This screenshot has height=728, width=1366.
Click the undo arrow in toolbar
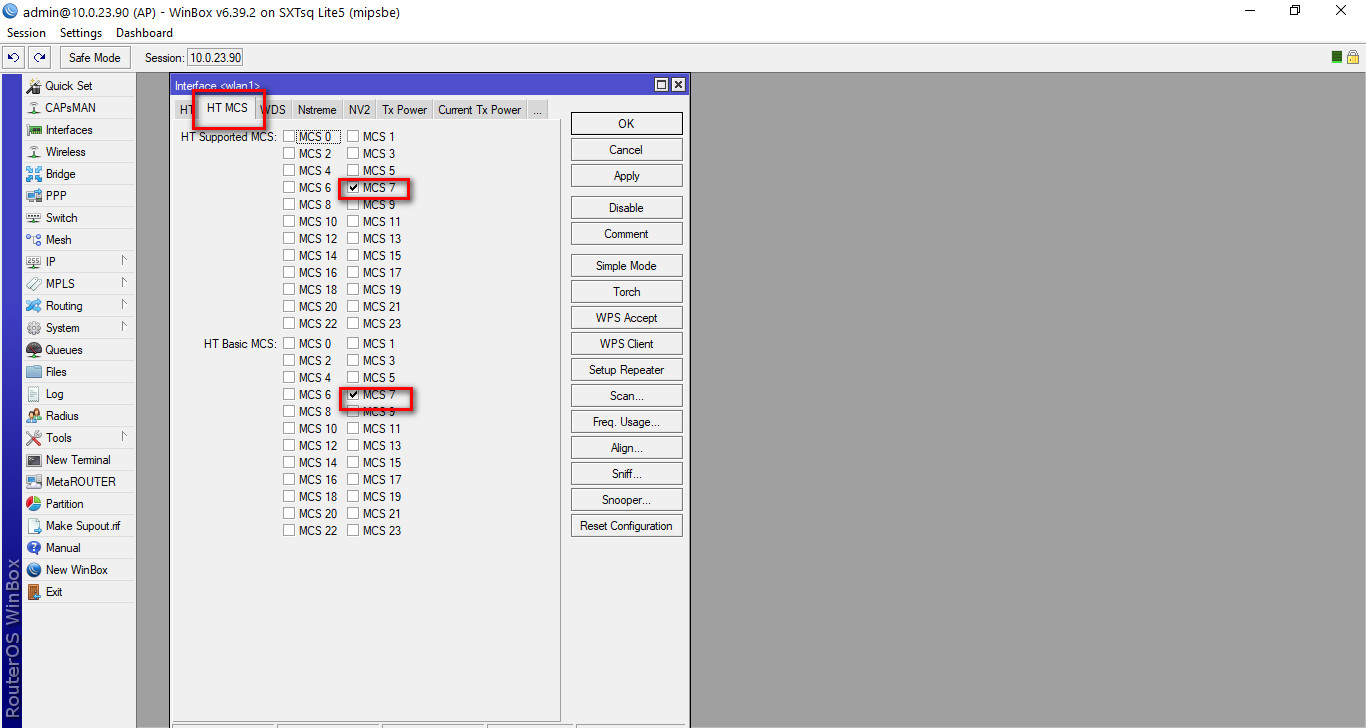tap(14, 58)
